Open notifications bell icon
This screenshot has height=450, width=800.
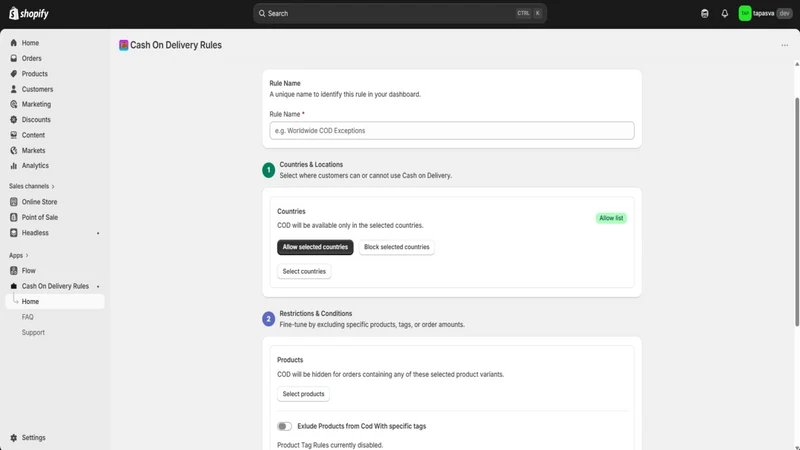point(724,13)
